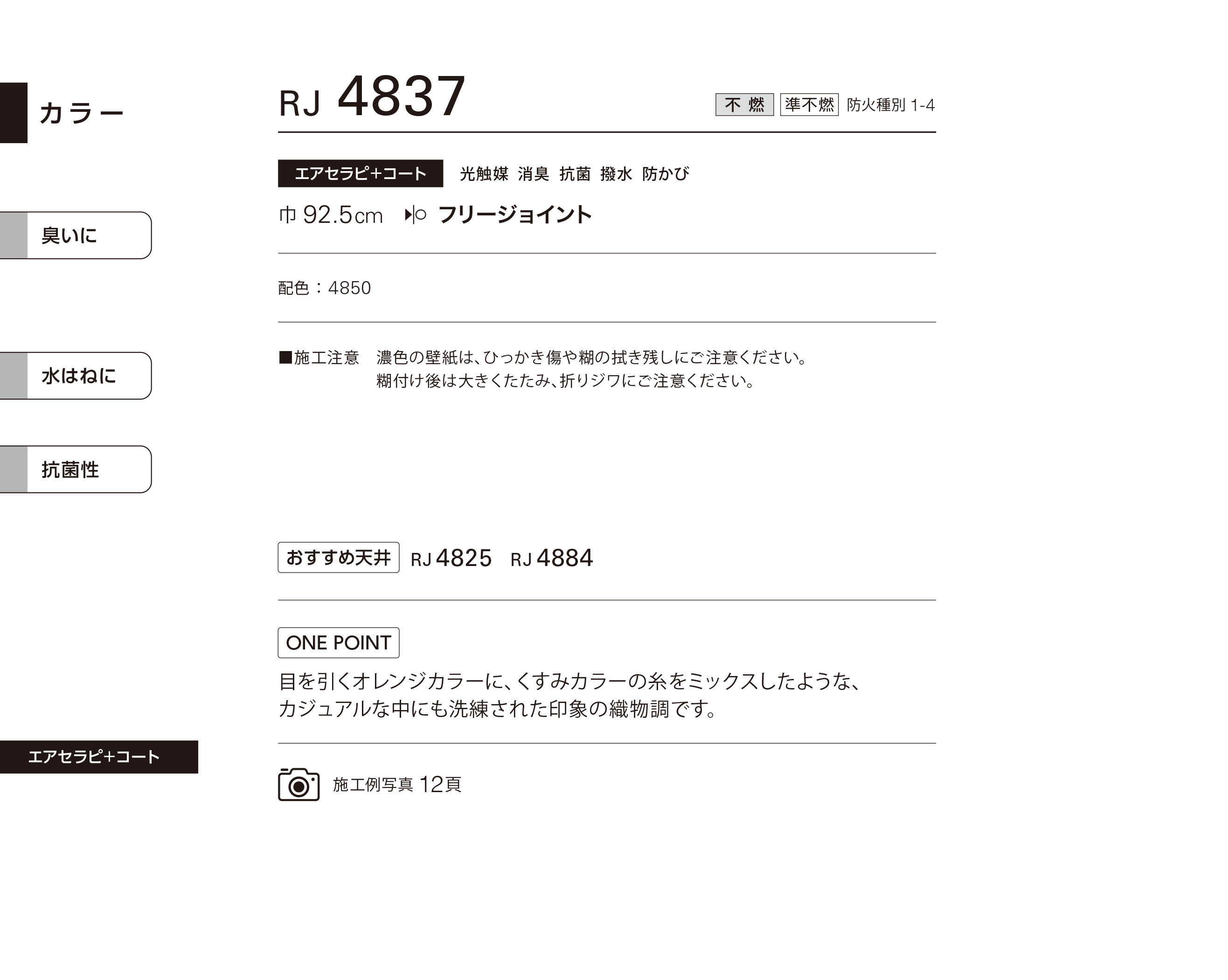
Task: Select the 準不燃 fire-rating badge
Action: click(809, 104)
